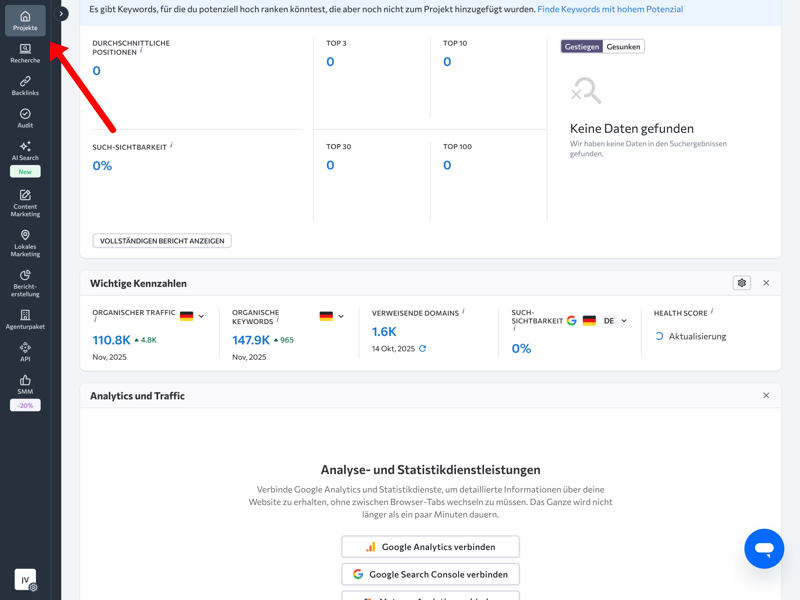Open Lokales Marketing section

click(x=25, y=241)
